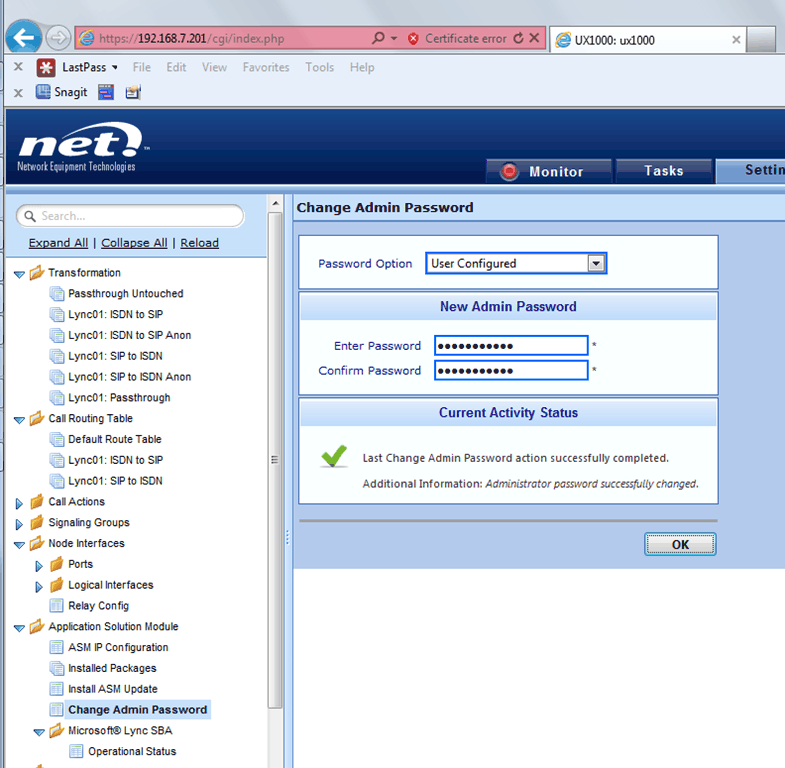Click the Enter Password field

click(x=510, y=346)
